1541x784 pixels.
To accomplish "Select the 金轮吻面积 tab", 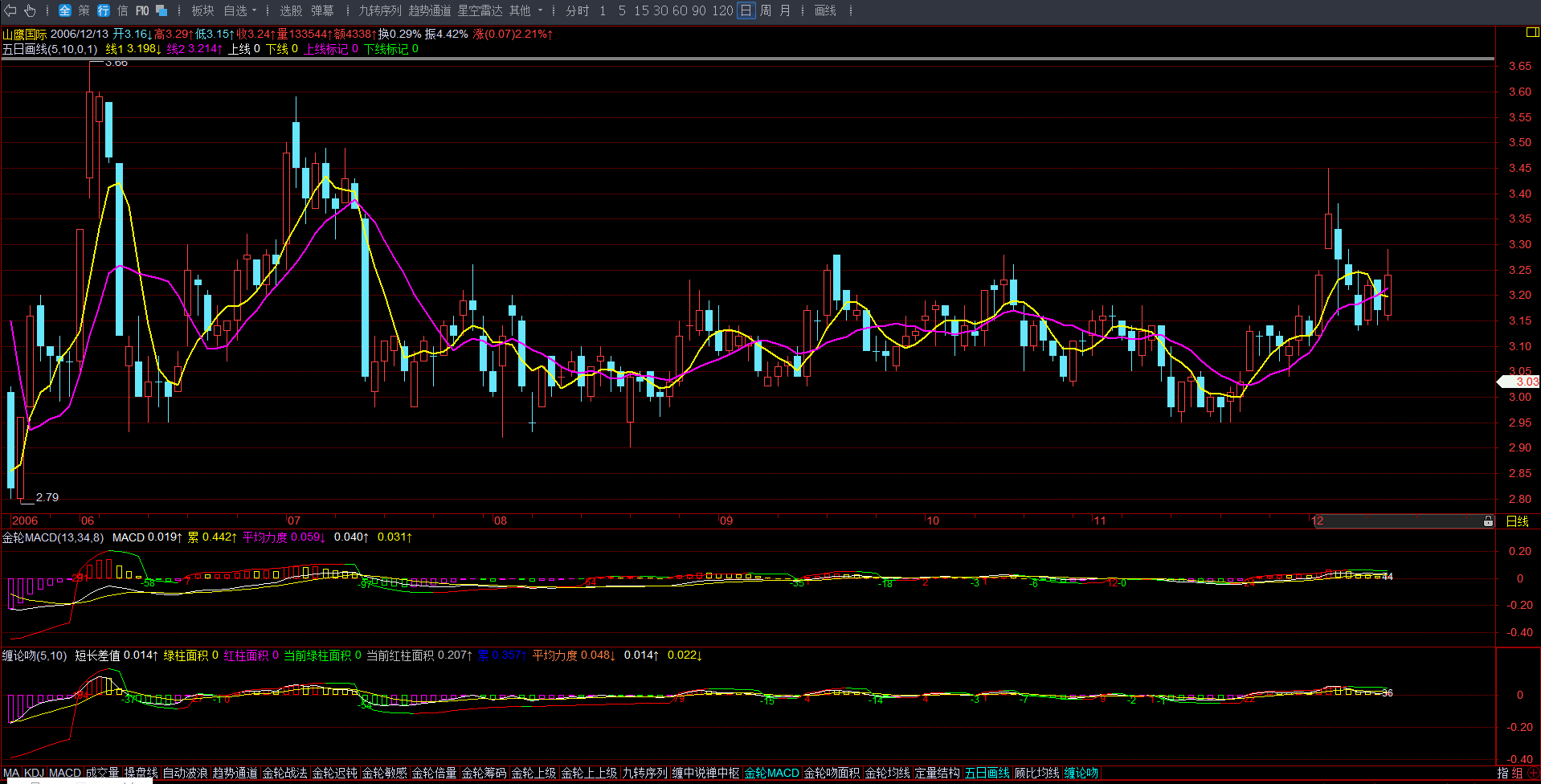I will (832, 773).
